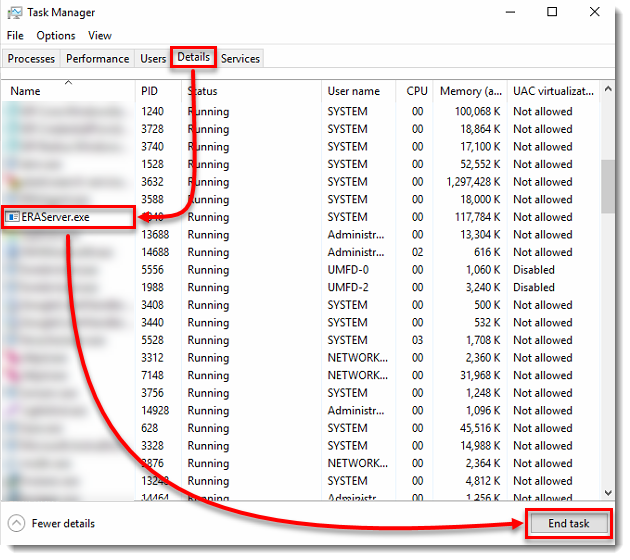Screen dimensions: 630x560
Task: Select the row with PID 3740
Action: [299, 147]
